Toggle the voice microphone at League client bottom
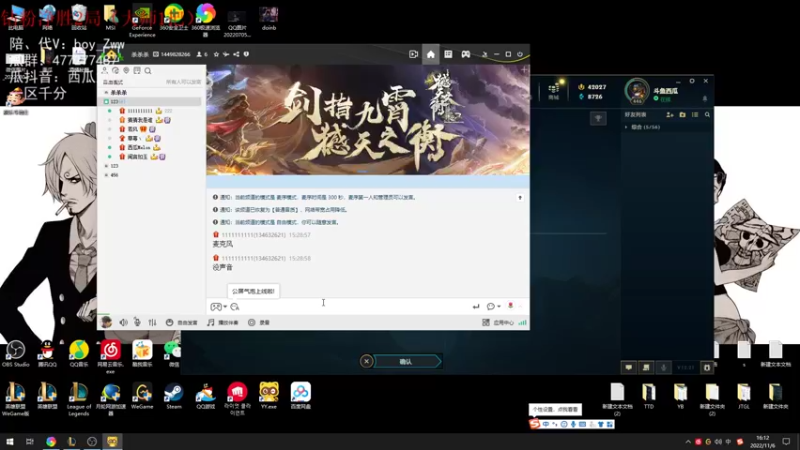 tap(663, 367)
